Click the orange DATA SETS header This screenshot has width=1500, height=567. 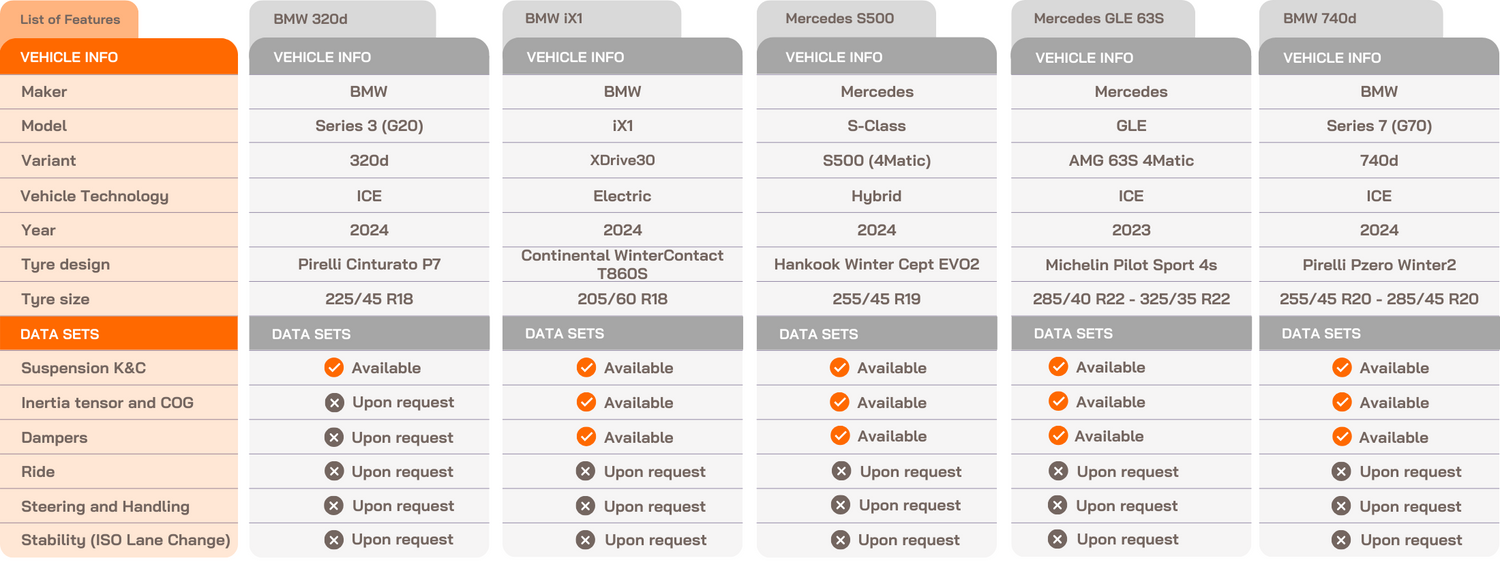coord(118,334)
